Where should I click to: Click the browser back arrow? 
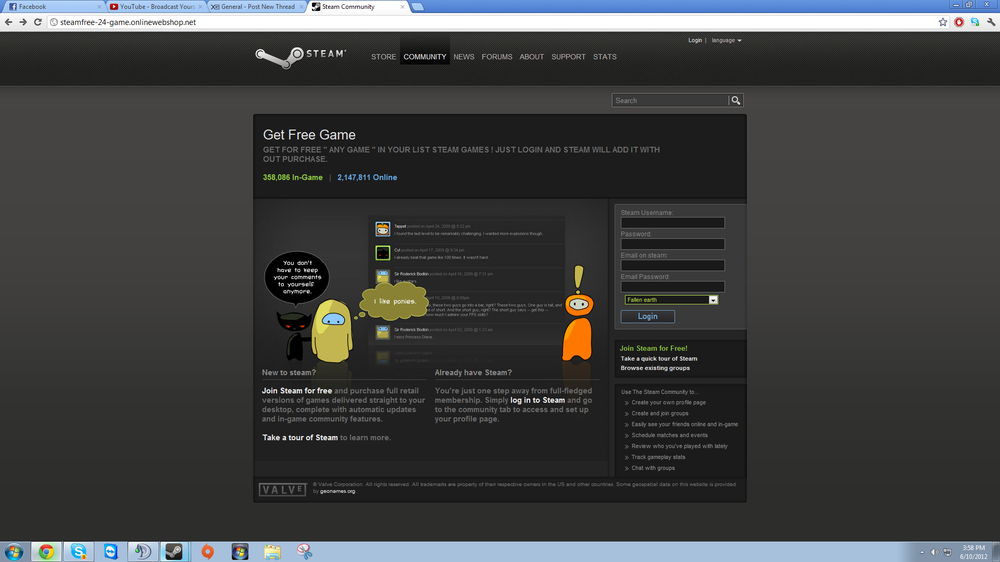coord(8,22)
